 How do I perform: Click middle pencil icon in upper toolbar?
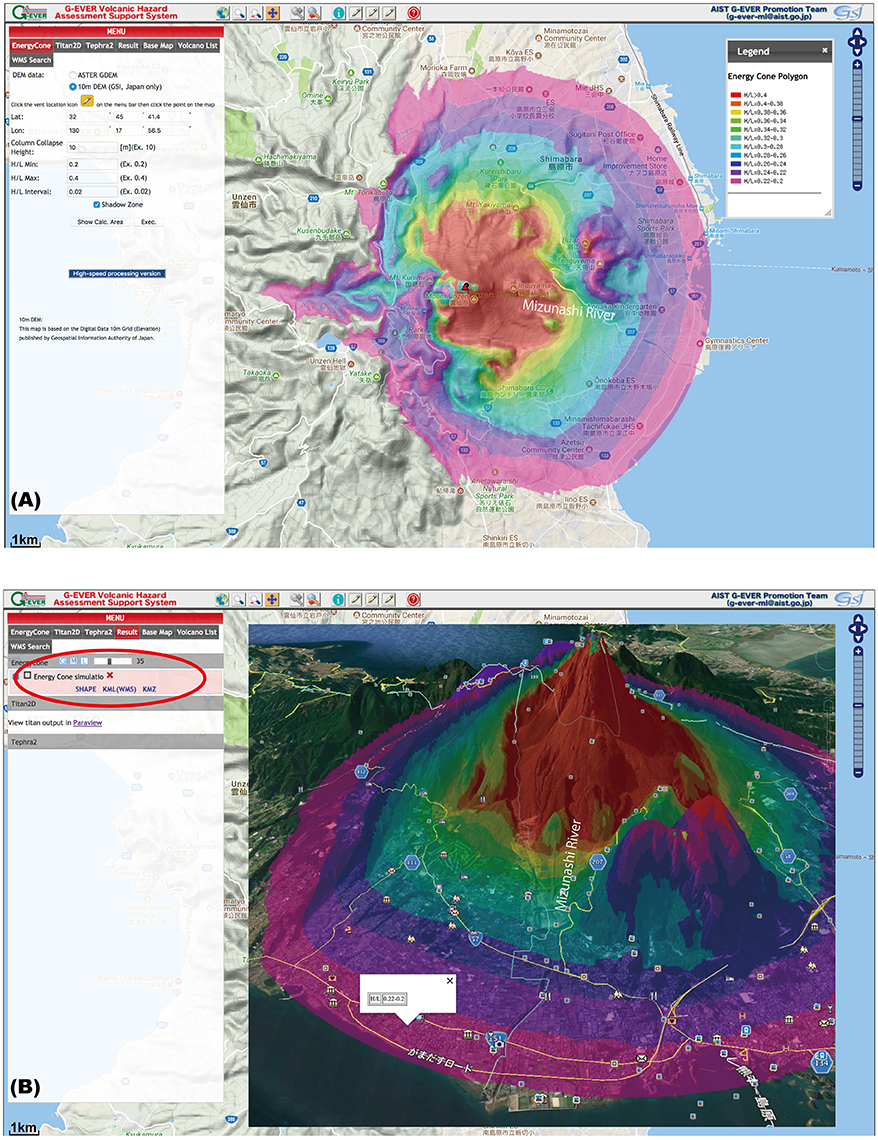(373, 12)
